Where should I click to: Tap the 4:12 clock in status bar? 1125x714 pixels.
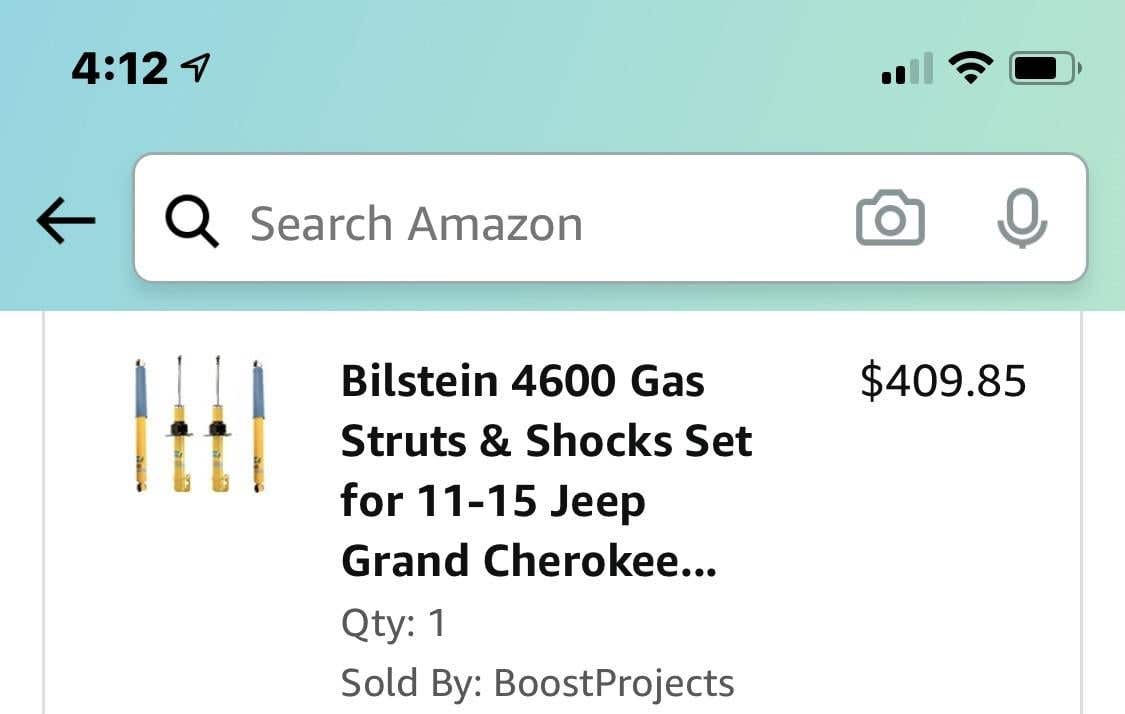coord(119,69)
